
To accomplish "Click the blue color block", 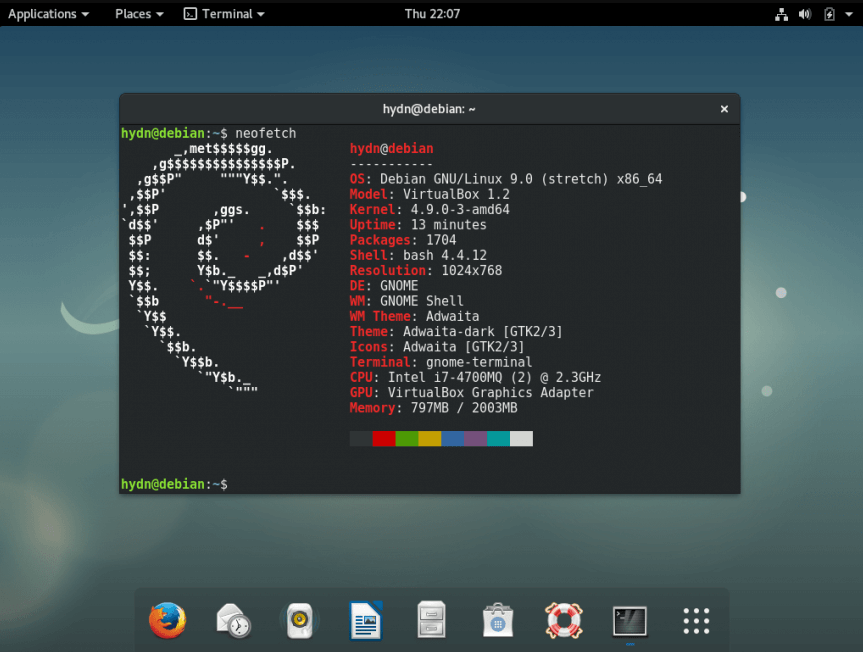I will (452, 439).
